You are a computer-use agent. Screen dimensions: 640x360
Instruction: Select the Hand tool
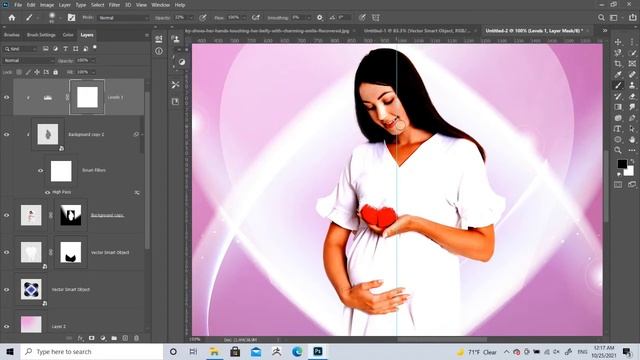click(632, 140)
